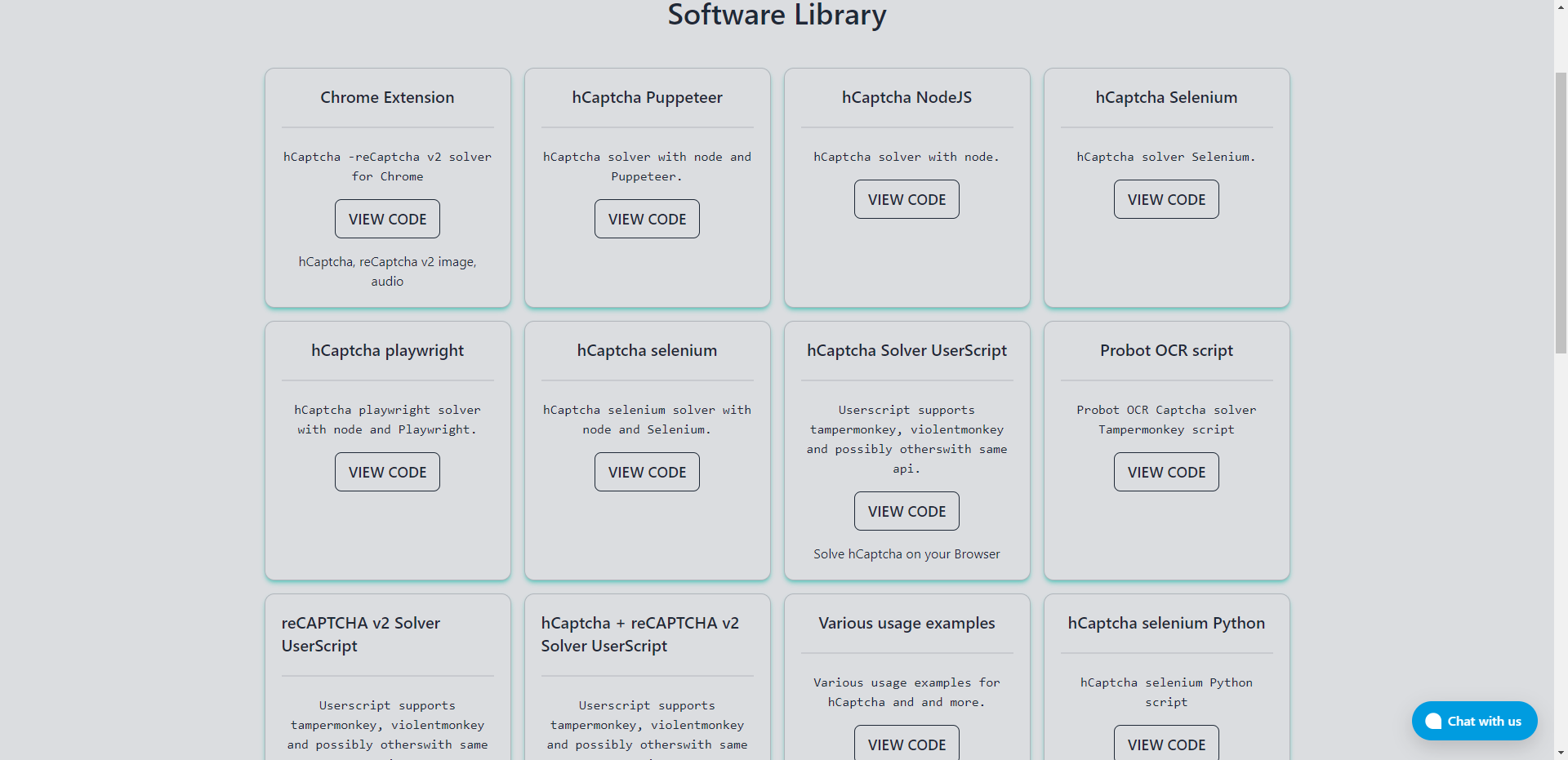Image resolution: width=1568 pixels, height=760 pixels.
Task: Click 'hCaptcha selenium solver with node and Selenium.' text
Action: point(647,420)
